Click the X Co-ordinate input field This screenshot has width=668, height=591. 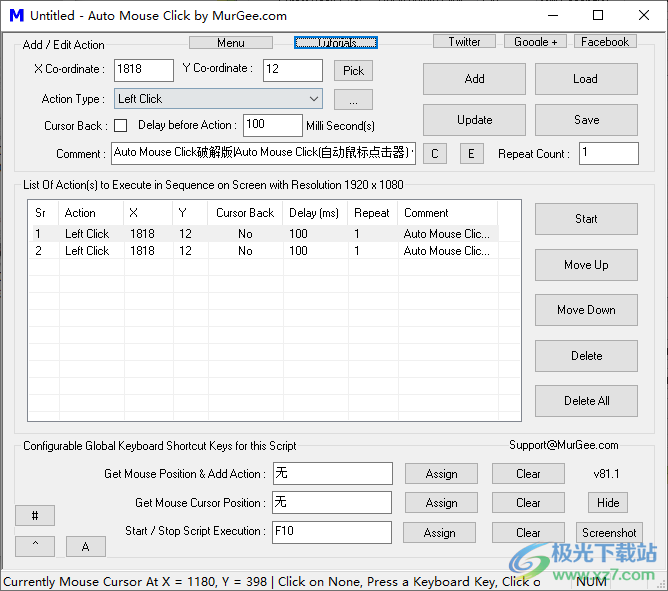click(x=144, y=70)
